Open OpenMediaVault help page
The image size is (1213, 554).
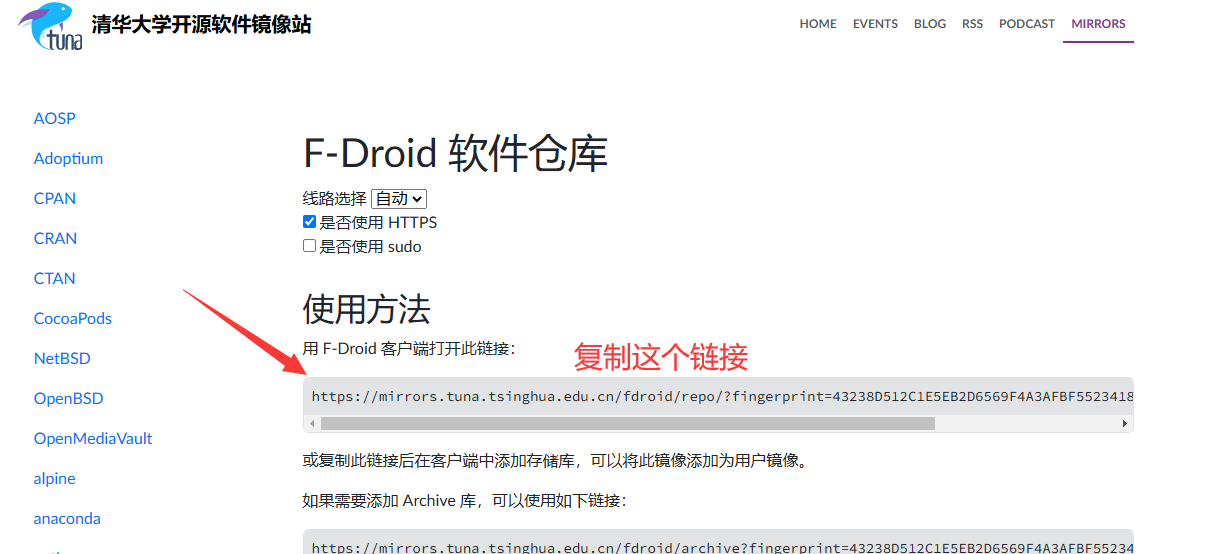coord(93,438)
